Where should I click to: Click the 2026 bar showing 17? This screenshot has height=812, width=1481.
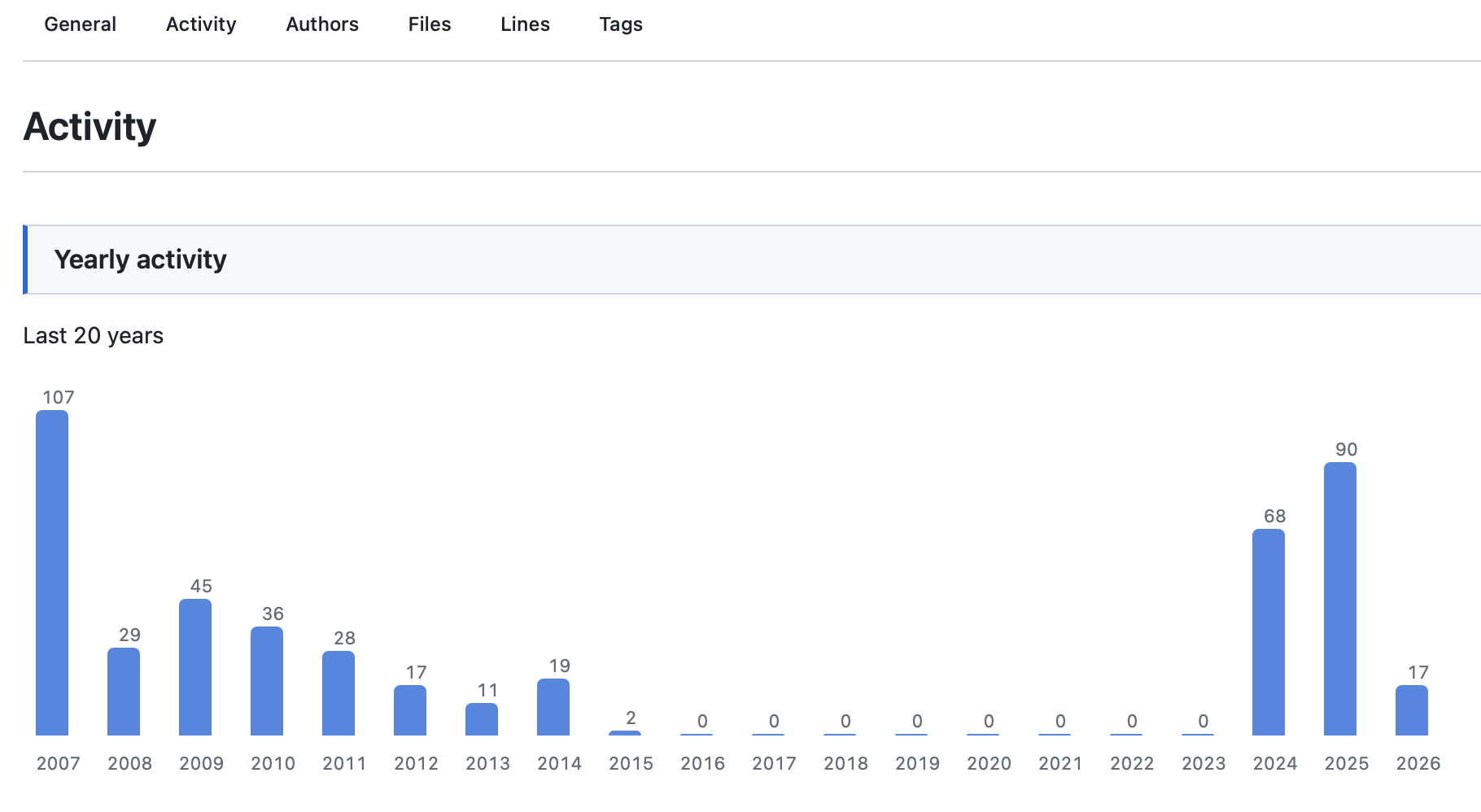1412,710
